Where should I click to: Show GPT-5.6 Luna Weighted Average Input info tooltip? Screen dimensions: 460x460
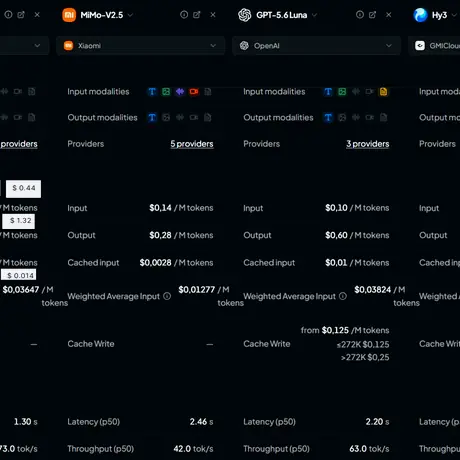click(343, 296)
